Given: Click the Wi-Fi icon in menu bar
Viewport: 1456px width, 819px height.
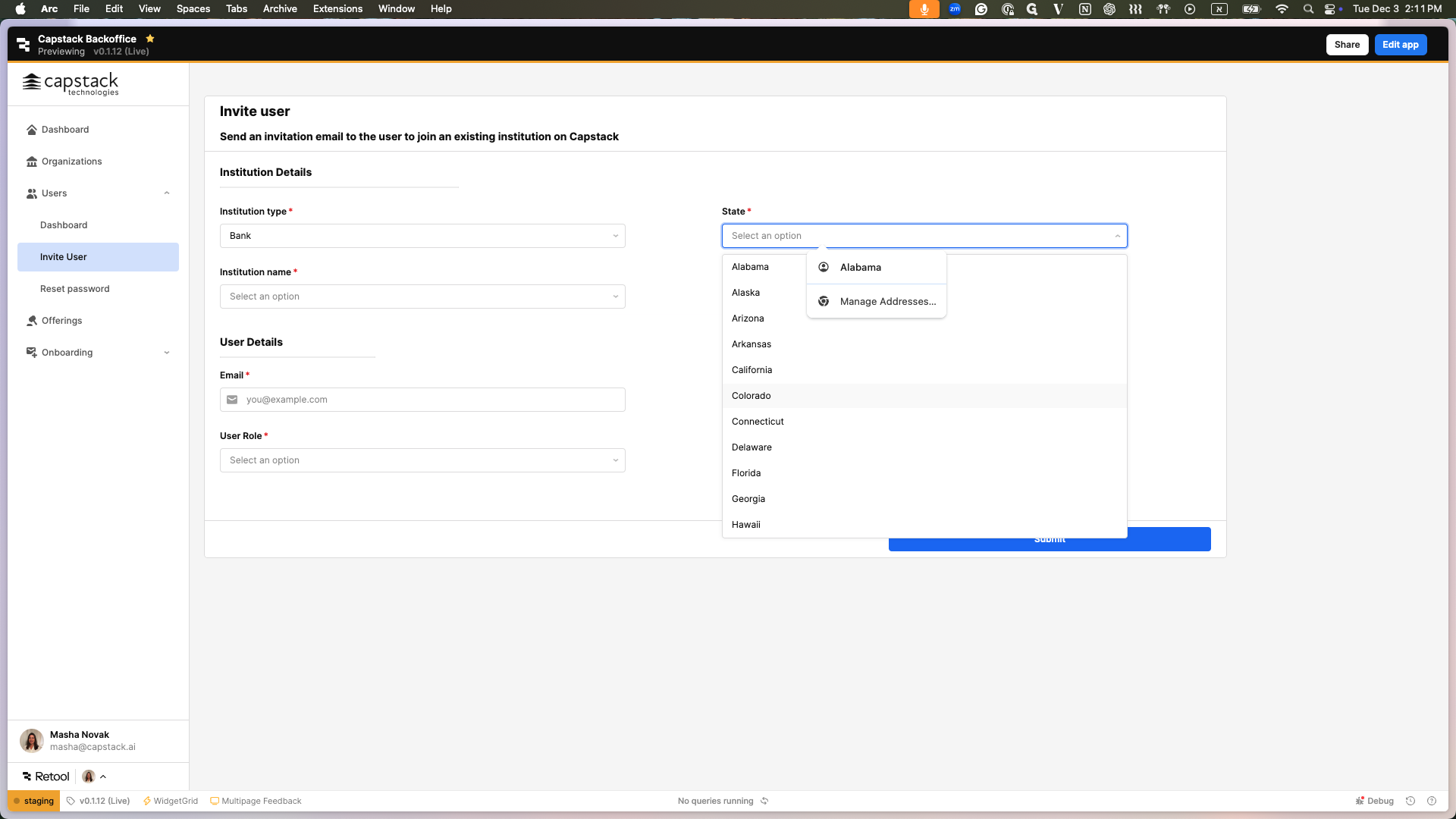Looking at the screenshot, I should [1282, 9].
